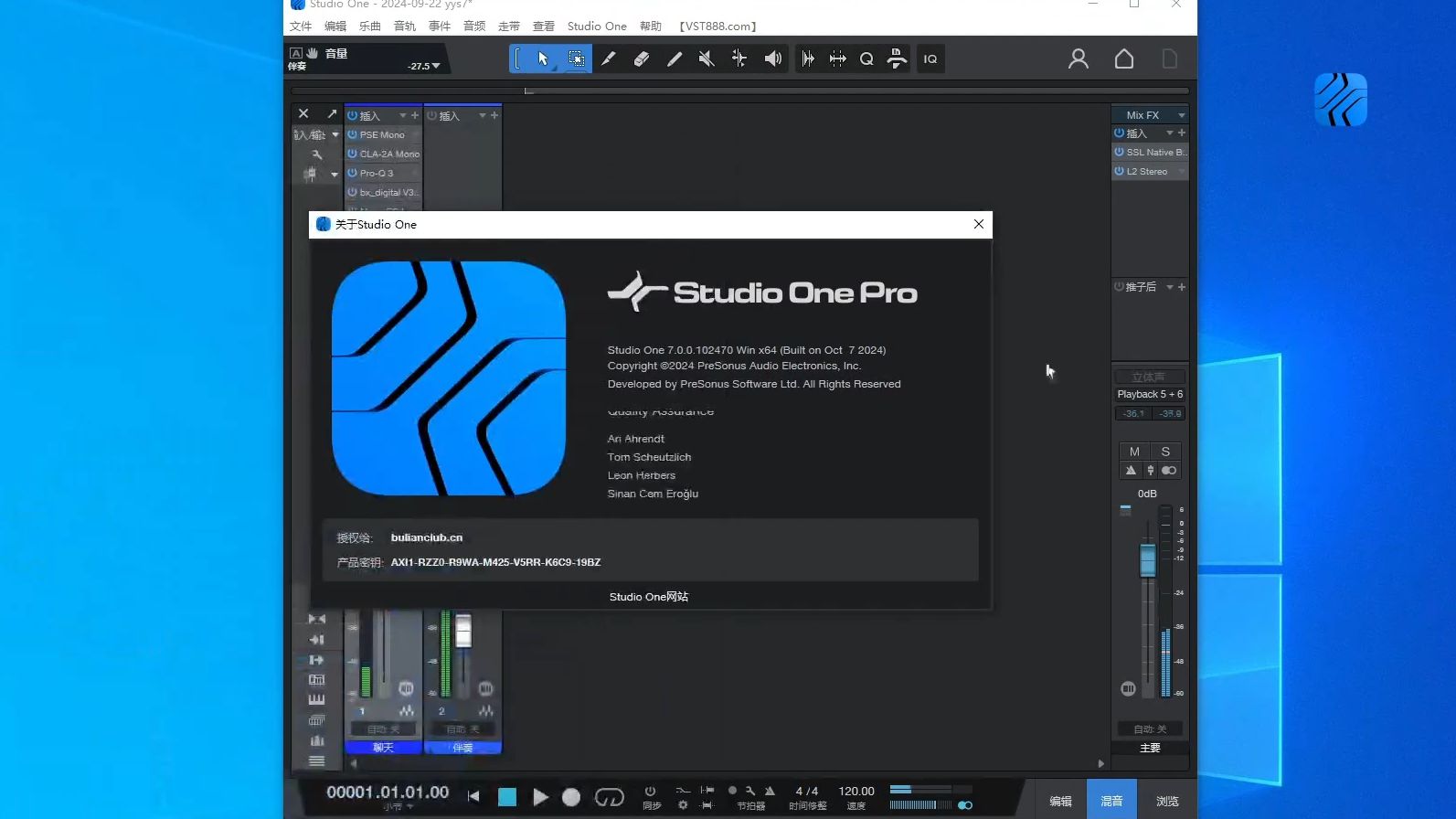The height and width of the screenshot is (819, 1456).
Task: Toggle power for CLA-2A Mono insert
Action: click(x=352, y=154)
